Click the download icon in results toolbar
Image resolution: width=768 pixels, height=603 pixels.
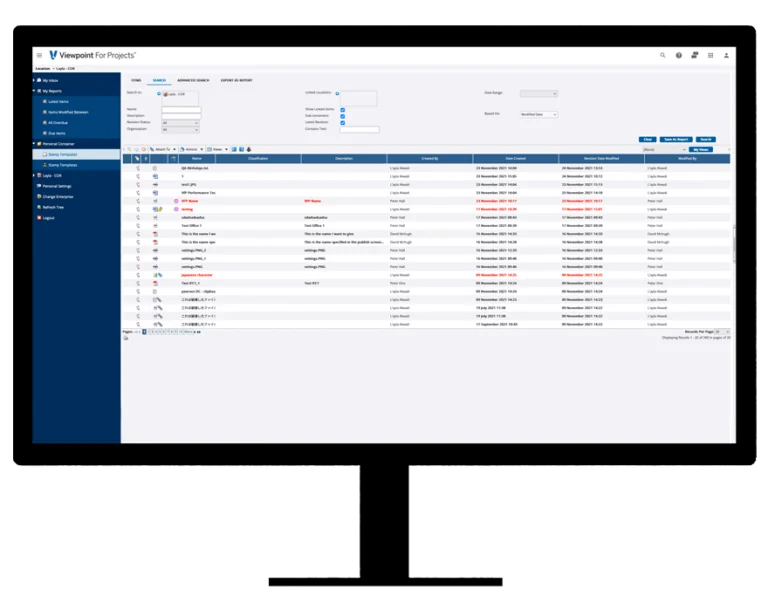[249, 149]
